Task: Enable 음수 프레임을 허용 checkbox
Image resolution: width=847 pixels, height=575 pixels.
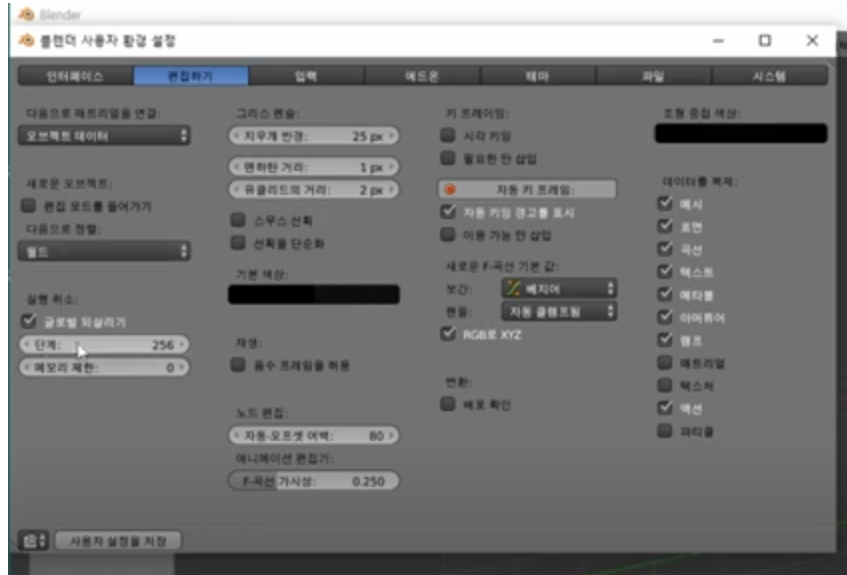Action: (x=238, y=364)
